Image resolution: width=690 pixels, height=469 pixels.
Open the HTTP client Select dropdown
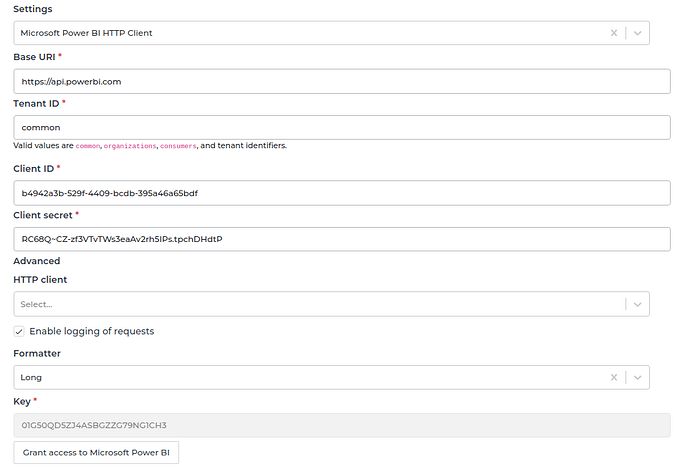(x=331, y=304)
